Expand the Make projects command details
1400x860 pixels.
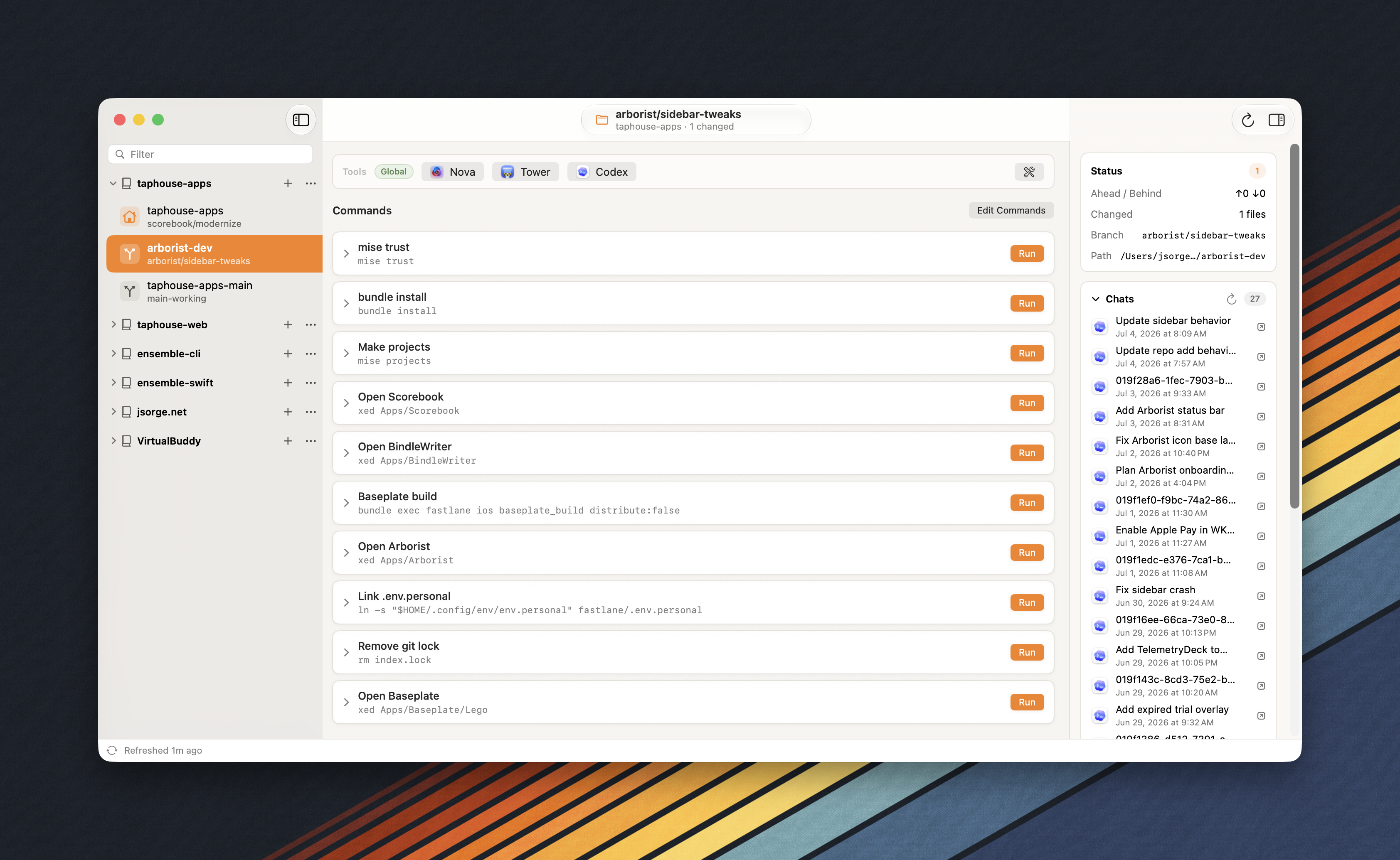(x=346, y=353)
